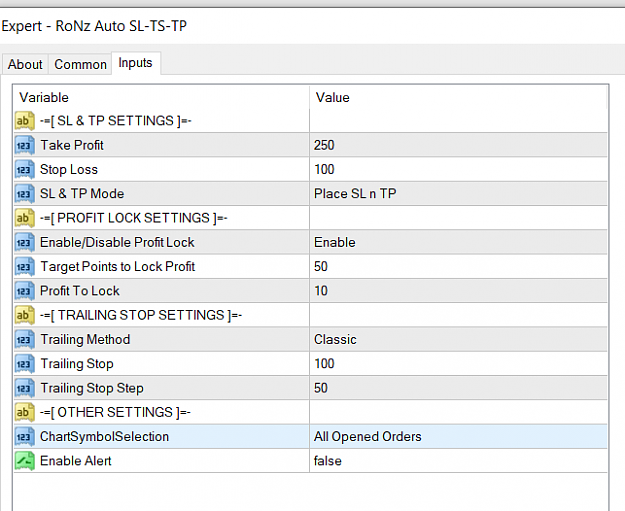Image resolution: width=625 pixels, height=511 pixels.
Task: Click the integer icon next to Stop Loss
Action: click(24, 169)
